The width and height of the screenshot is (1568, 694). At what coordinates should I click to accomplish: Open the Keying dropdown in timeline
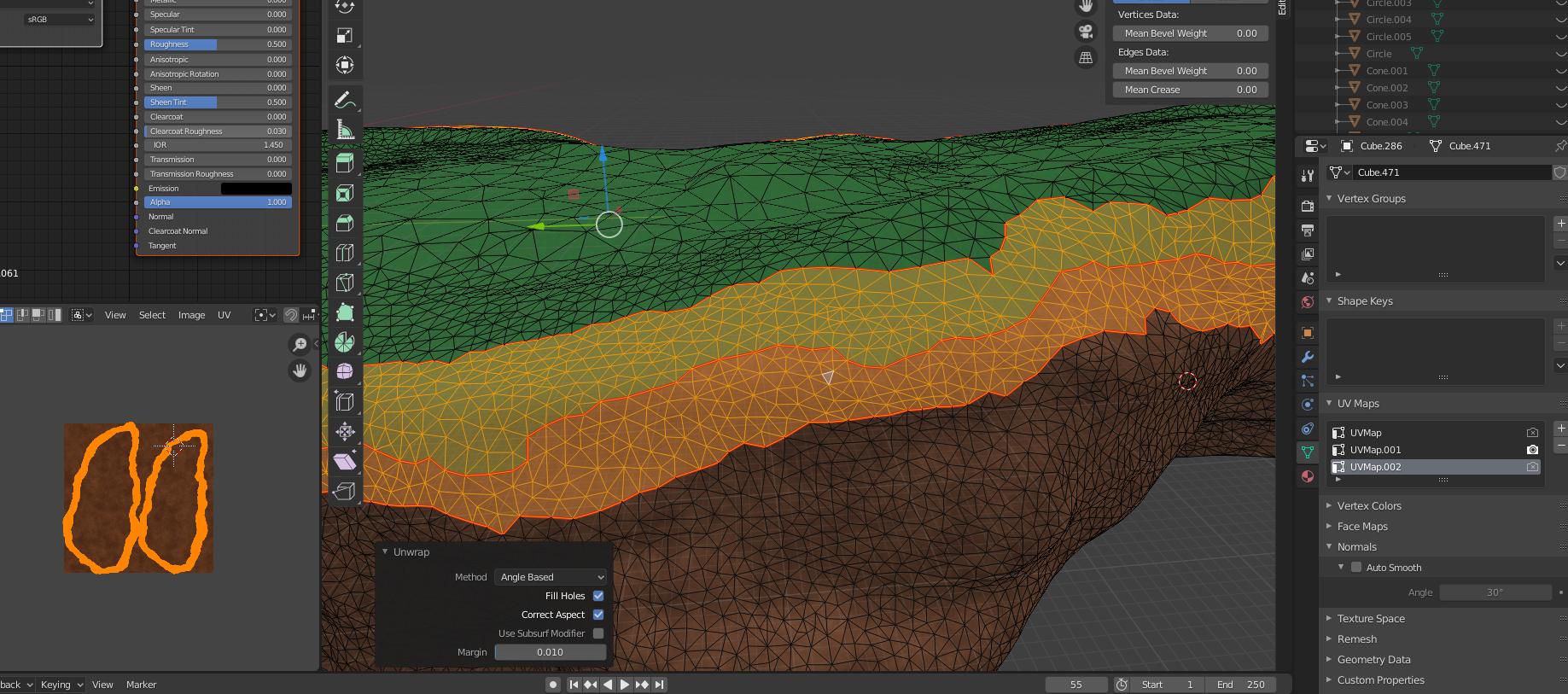[x=61, y=685]
